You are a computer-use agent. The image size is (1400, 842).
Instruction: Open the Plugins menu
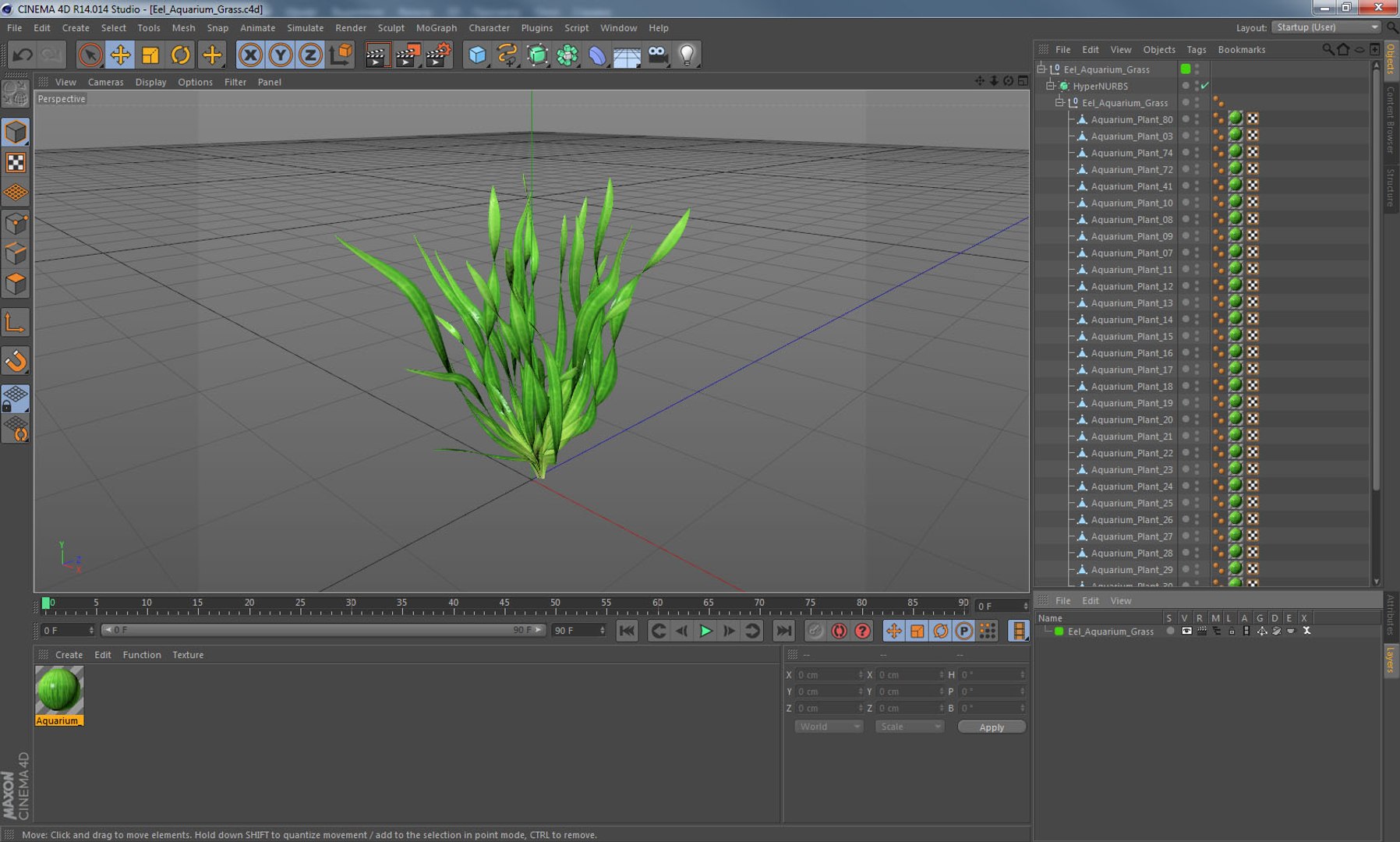pos(536,27)
